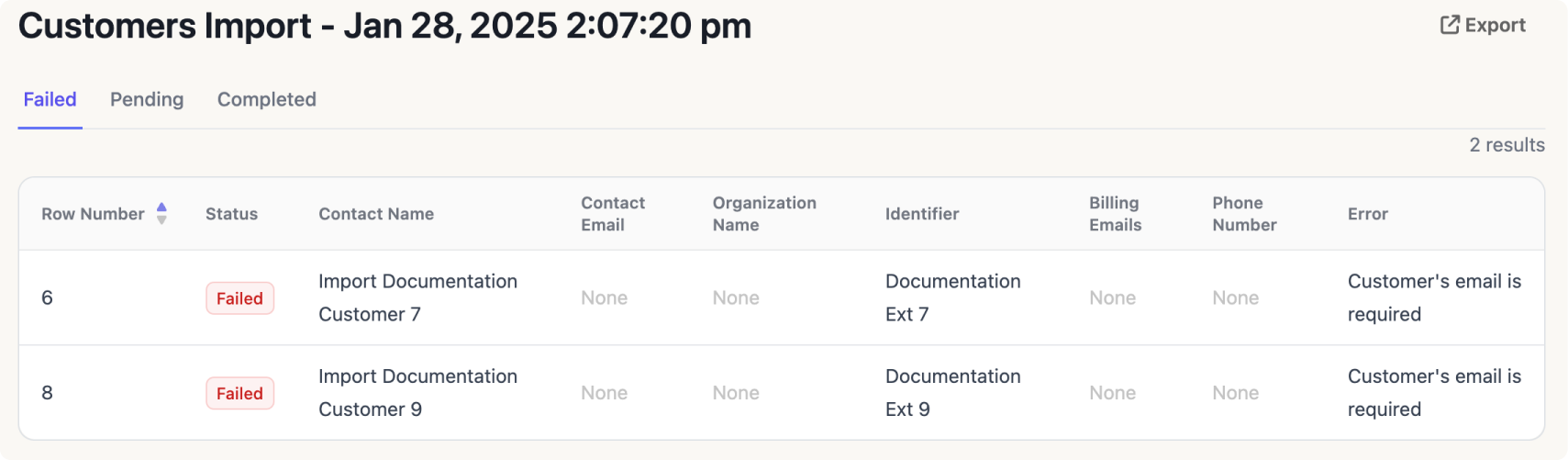Viewport: 1568px width, 460px height.
Task: Click row 6 email required error
Action: coord(1434,297)
